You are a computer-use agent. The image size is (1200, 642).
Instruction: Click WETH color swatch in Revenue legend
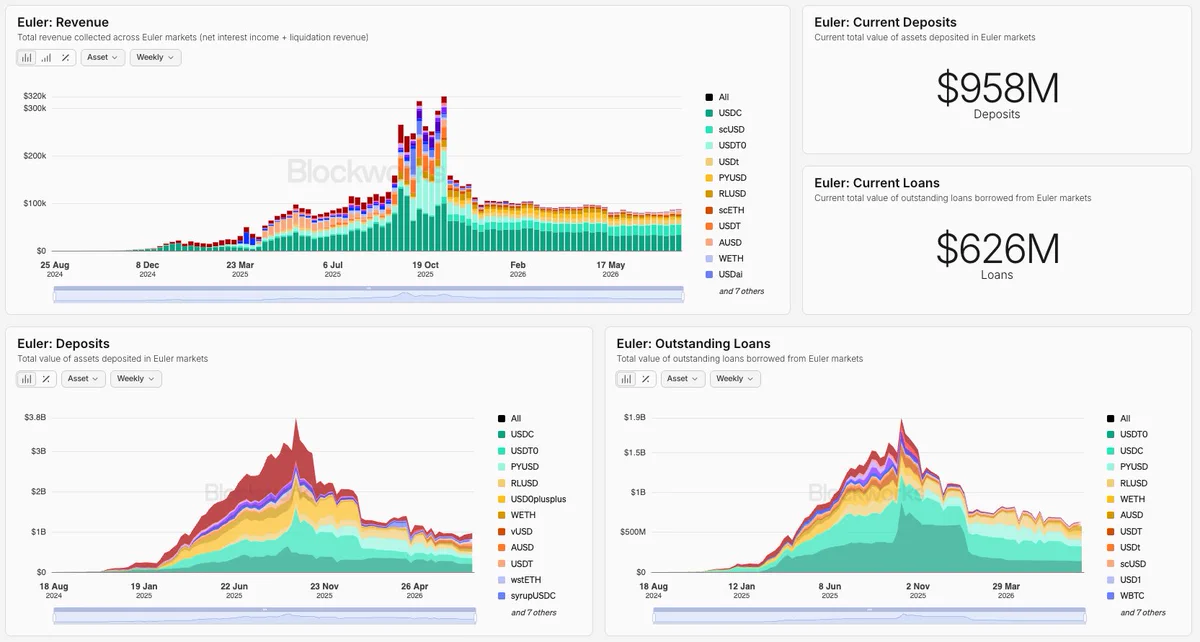[709, 258]
